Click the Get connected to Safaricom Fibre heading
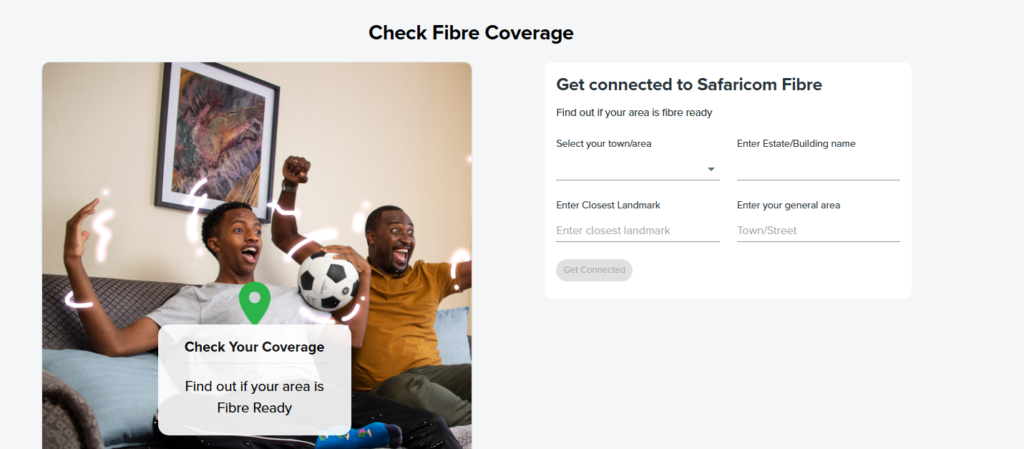Image resolution: width=1024 pixels, height=449 pixels. (689, 85)
